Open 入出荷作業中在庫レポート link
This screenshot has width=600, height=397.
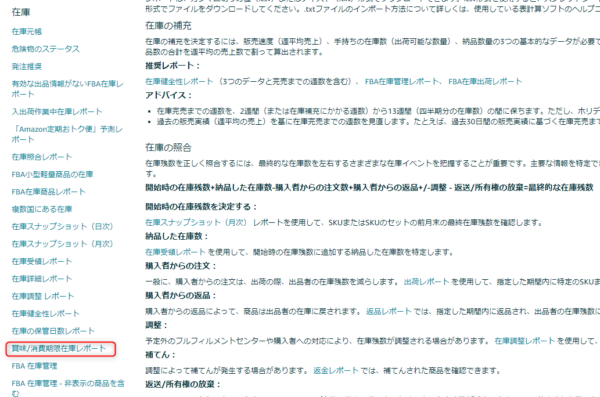[x=57, y=112]
